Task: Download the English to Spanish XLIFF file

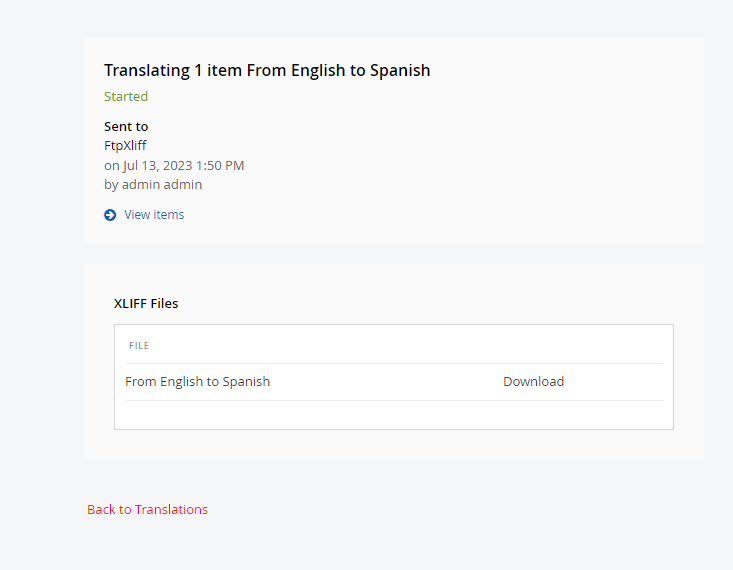Action: 533,382
